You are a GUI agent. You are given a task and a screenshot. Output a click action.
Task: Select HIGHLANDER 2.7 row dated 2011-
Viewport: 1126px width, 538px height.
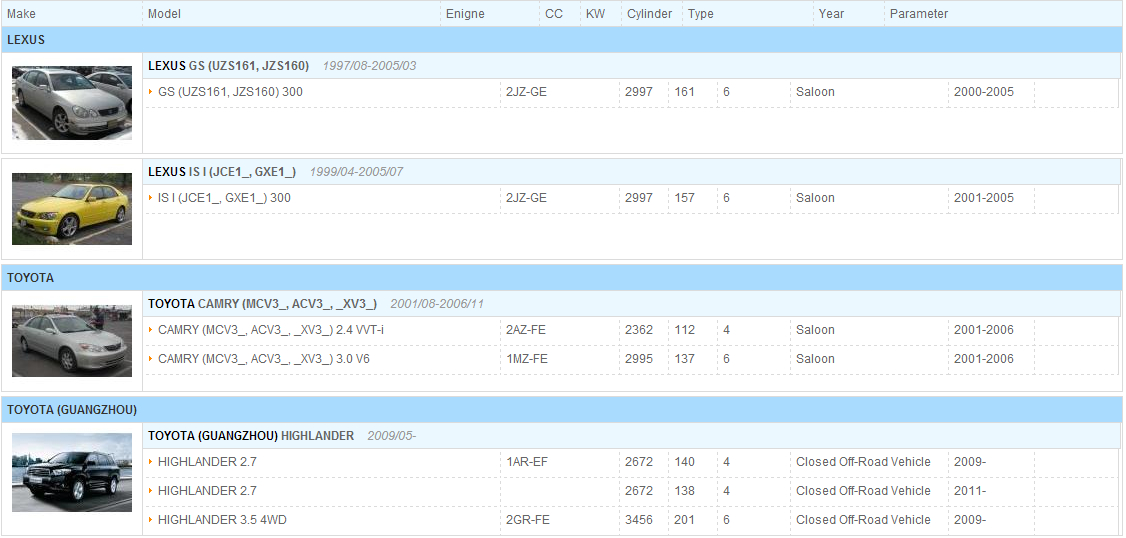pos(632,491)
